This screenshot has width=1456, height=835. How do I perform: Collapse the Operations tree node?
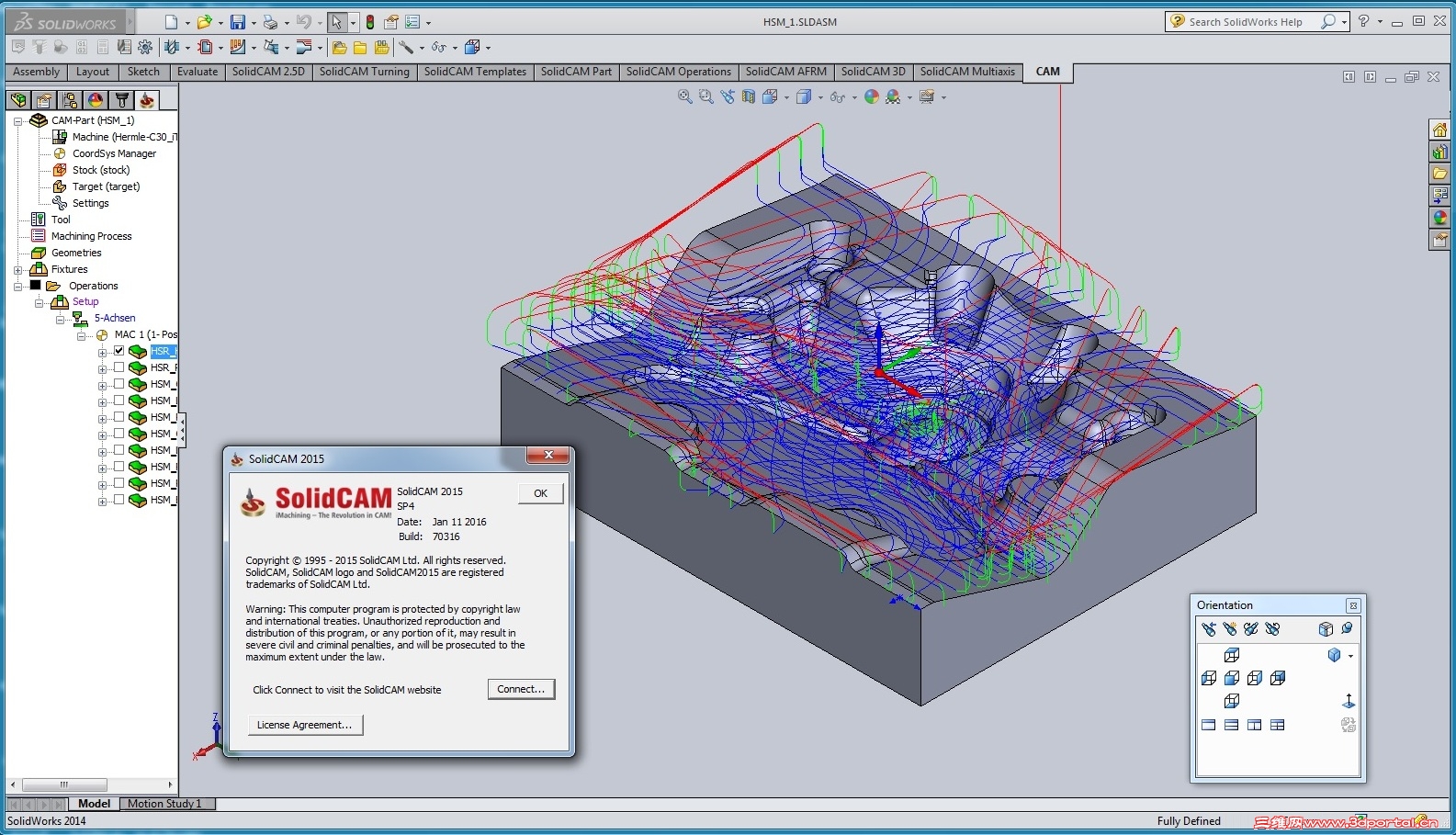tap(17, 287)
